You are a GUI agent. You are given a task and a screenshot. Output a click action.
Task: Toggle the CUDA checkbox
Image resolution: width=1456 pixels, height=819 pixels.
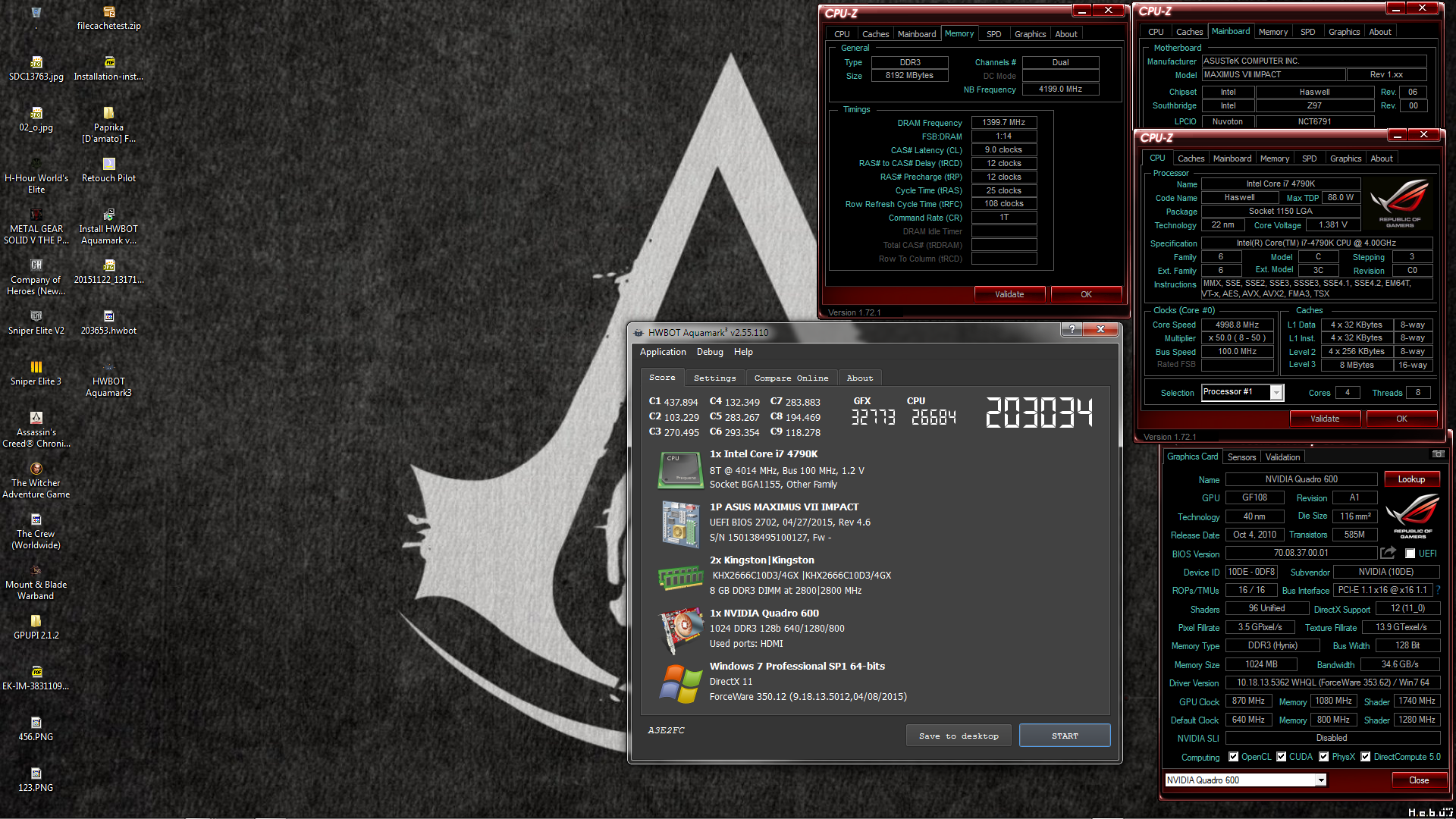(x=1282, y=757)
